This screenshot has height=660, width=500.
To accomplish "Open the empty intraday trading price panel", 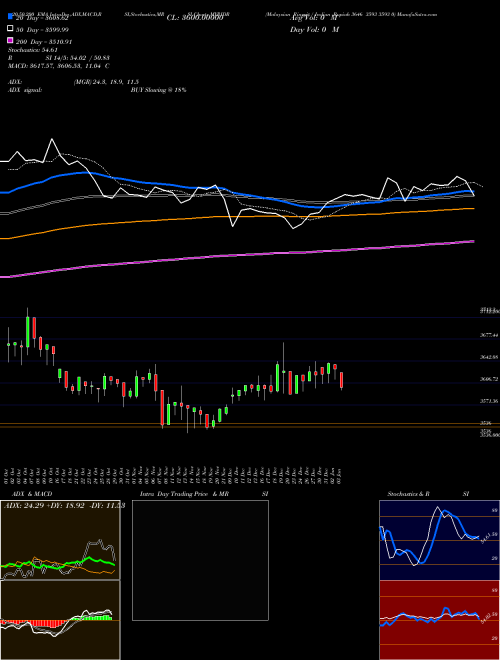I will tap(200, 560).
